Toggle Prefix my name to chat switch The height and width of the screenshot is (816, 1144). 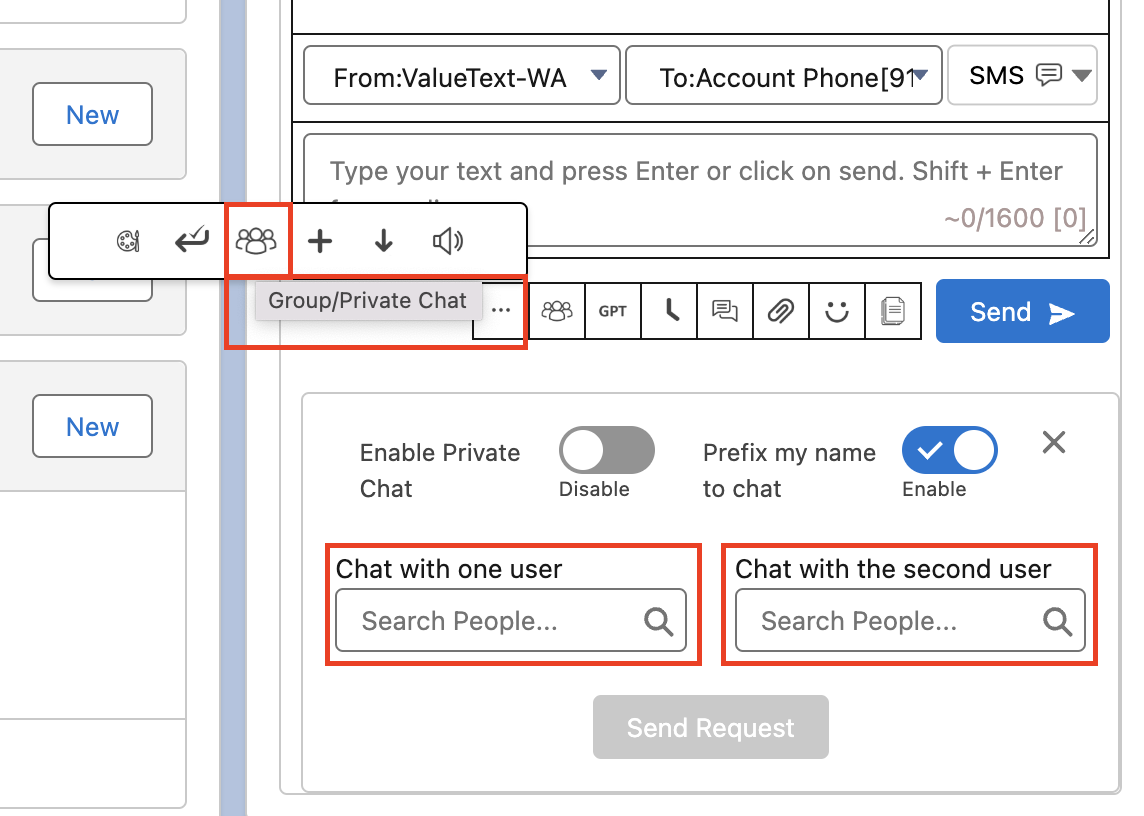click(x=950, y=450)
